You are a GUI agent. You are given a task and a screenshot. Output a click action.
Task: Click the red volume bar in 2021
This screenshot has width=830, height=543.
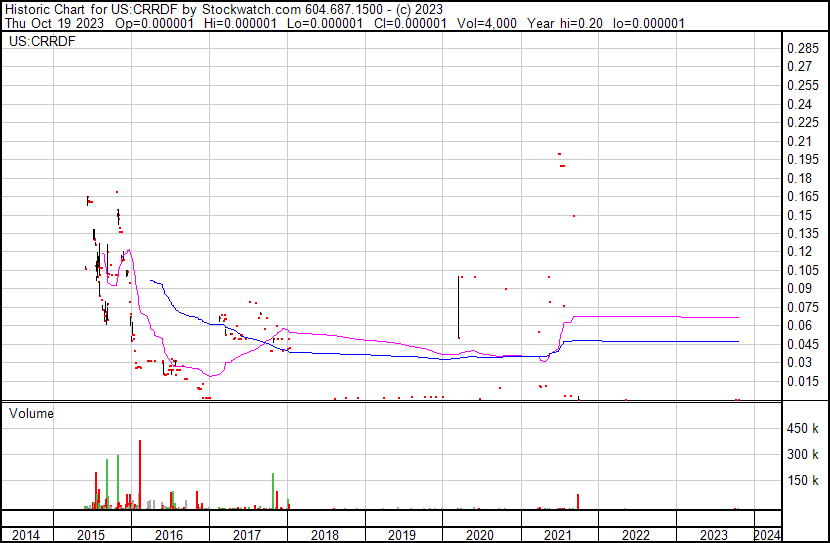(x=578, y=500)
